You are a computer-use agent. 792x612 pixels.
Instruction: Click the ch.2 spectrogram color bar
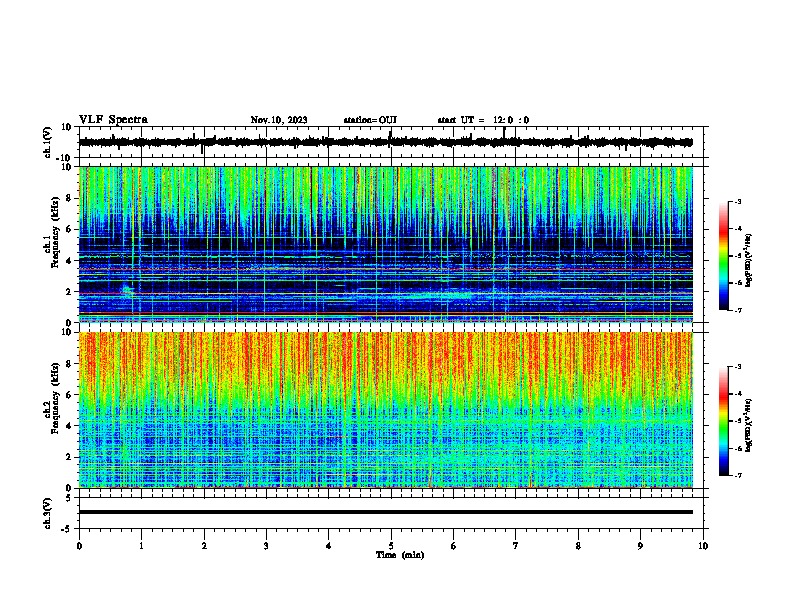pos(724,421)
